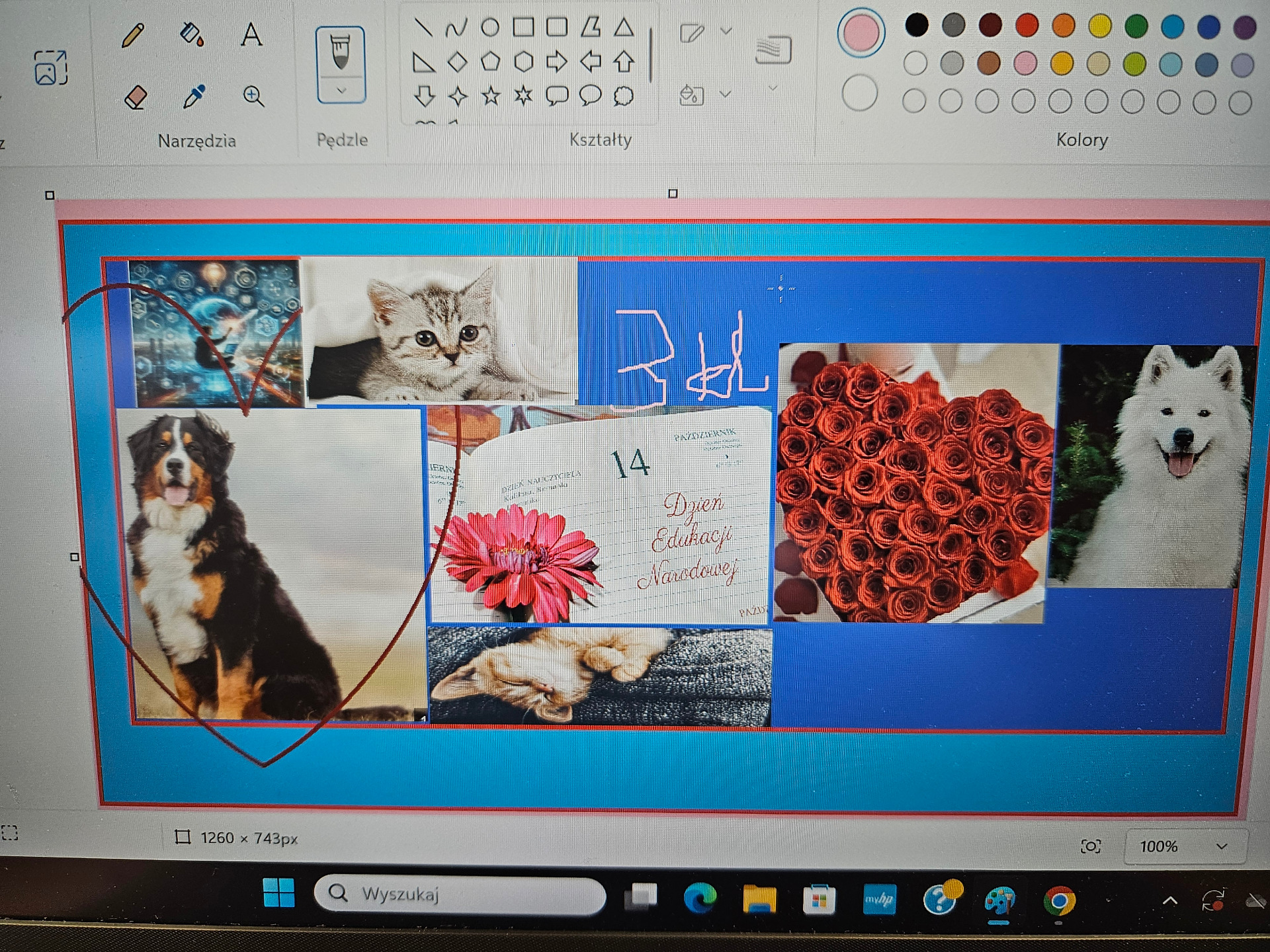
Task: Open Microsoft Store from taskbar
Action: coord(819,900)
